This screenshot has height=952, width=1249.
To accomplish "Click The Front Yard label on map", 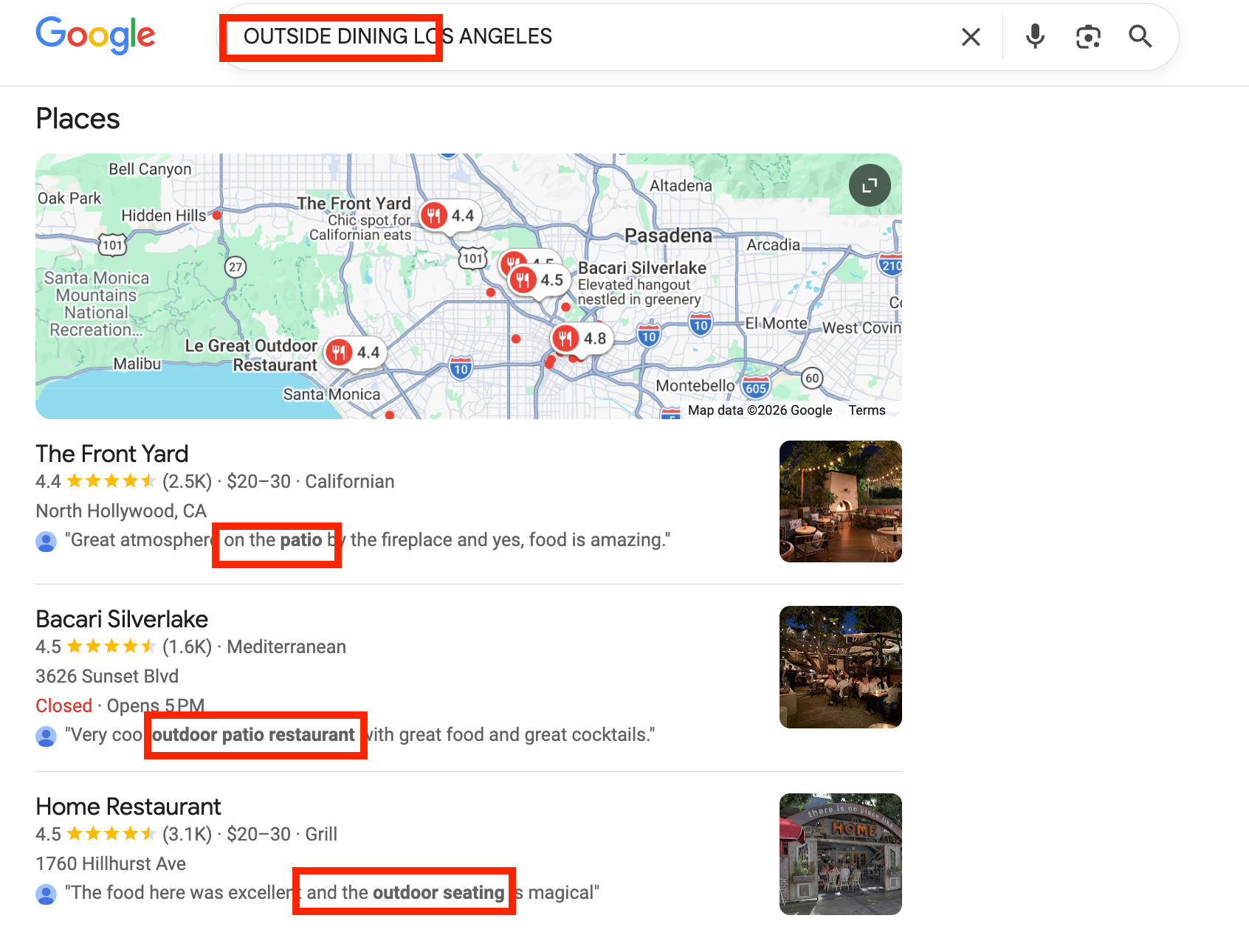I will pyautogui.click(x=354, y=204).
